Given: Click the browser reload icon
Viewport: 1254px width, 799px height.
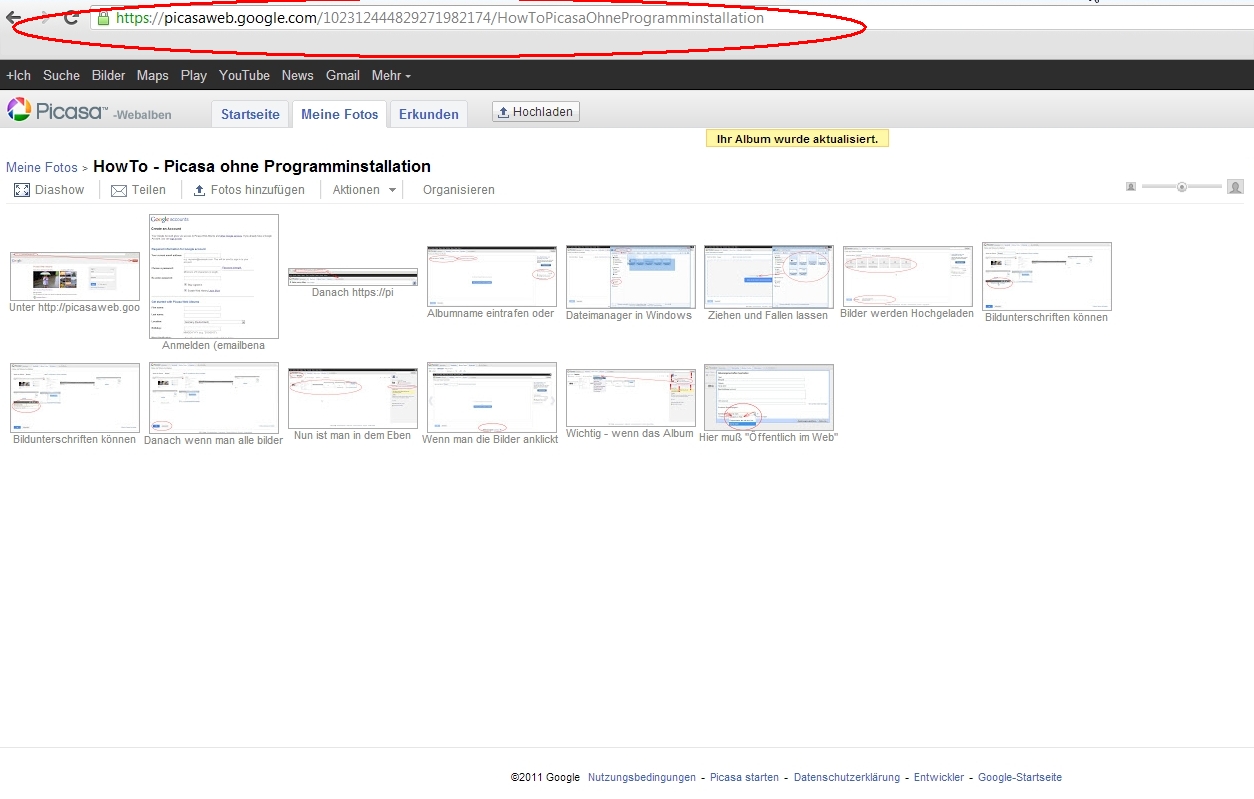Looking at the screenshot, I should coord(71,18).
